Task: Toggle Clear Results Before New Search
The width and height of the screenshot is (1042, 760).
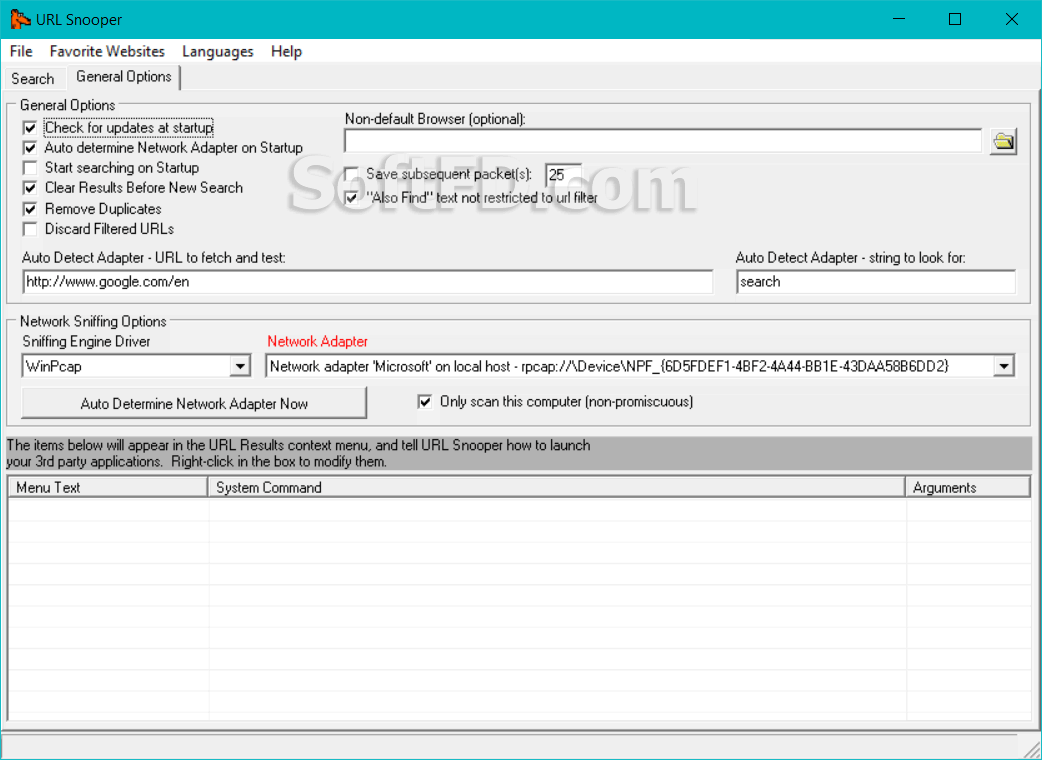Action: 30,188
